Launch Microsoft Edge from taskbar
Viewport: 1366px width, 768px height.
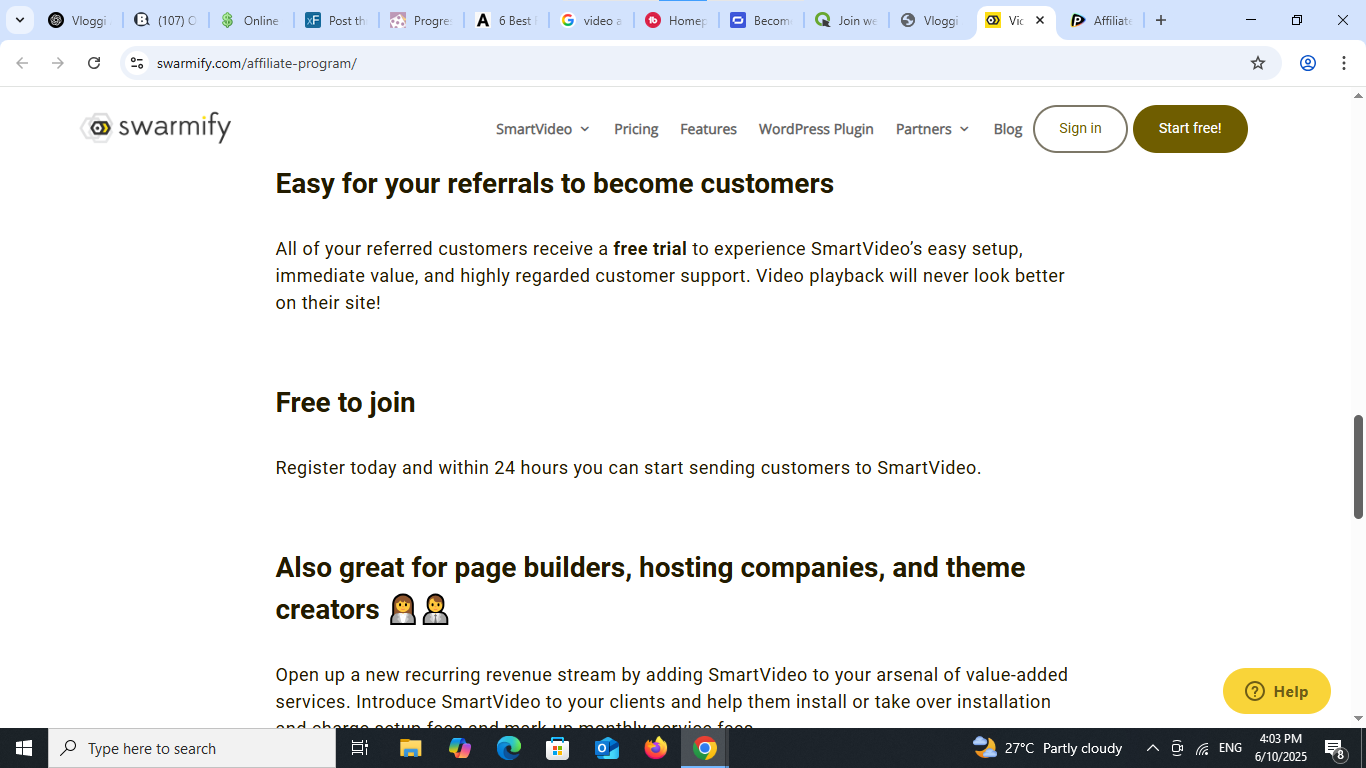coord(509,748)
